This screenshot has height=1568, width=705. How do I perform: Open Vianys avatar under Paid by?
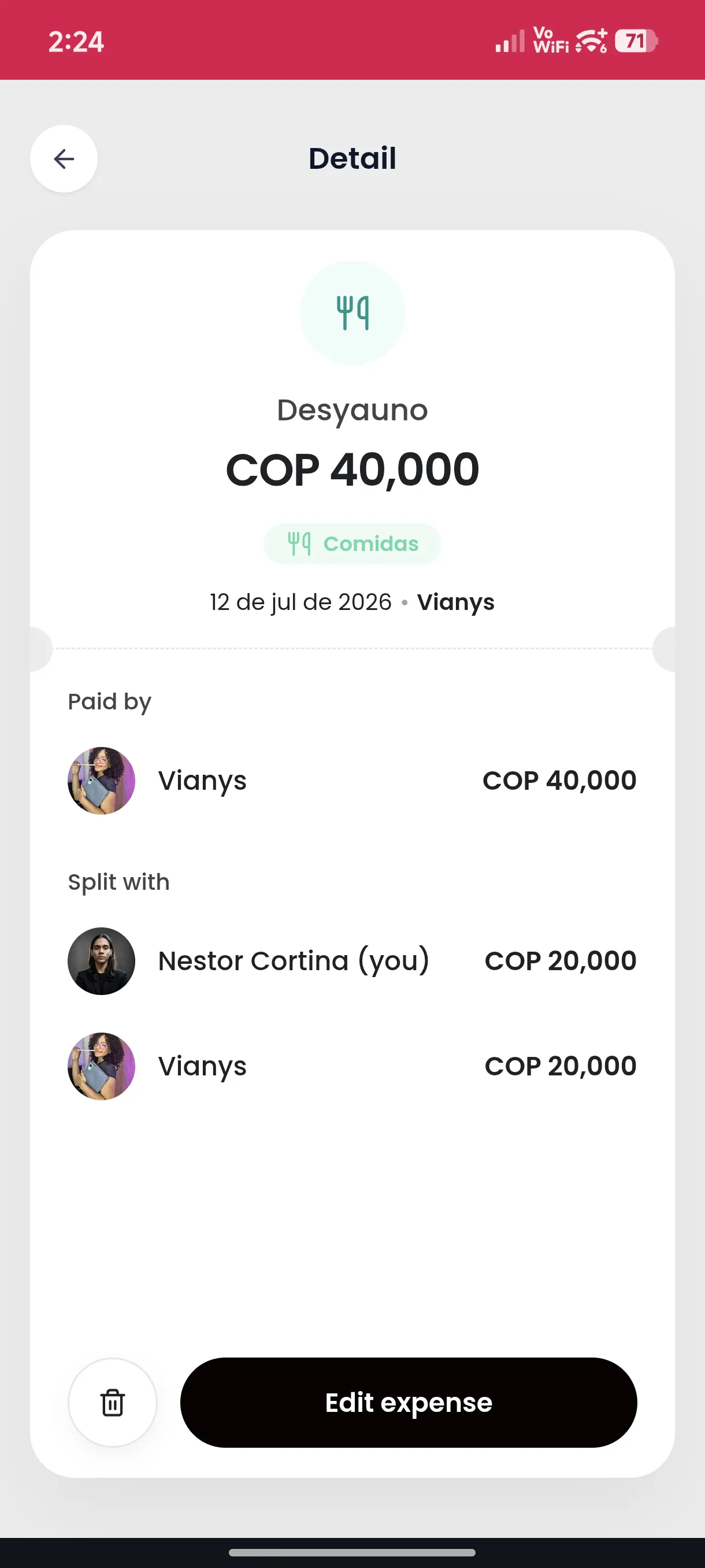click(x=101, y=781)
